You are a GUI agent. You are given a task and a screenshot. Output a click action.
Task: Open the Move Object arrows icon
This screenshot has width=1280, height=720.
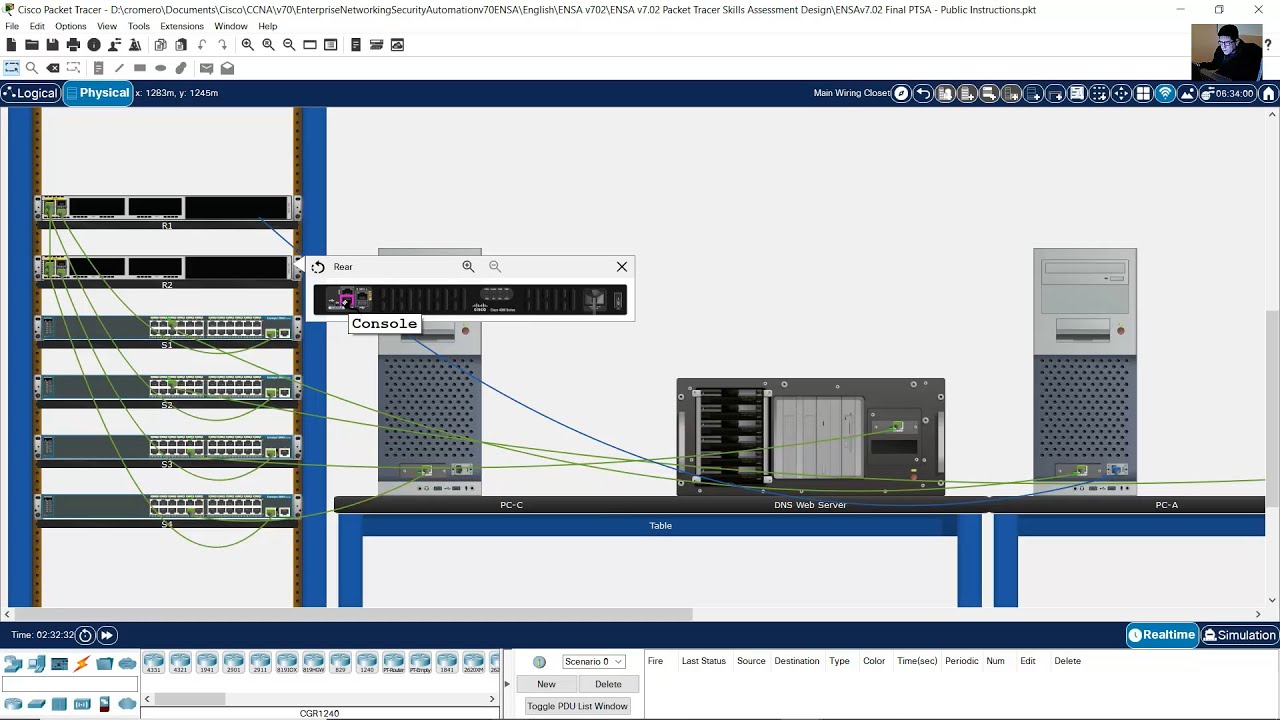tap(1121, 93)
